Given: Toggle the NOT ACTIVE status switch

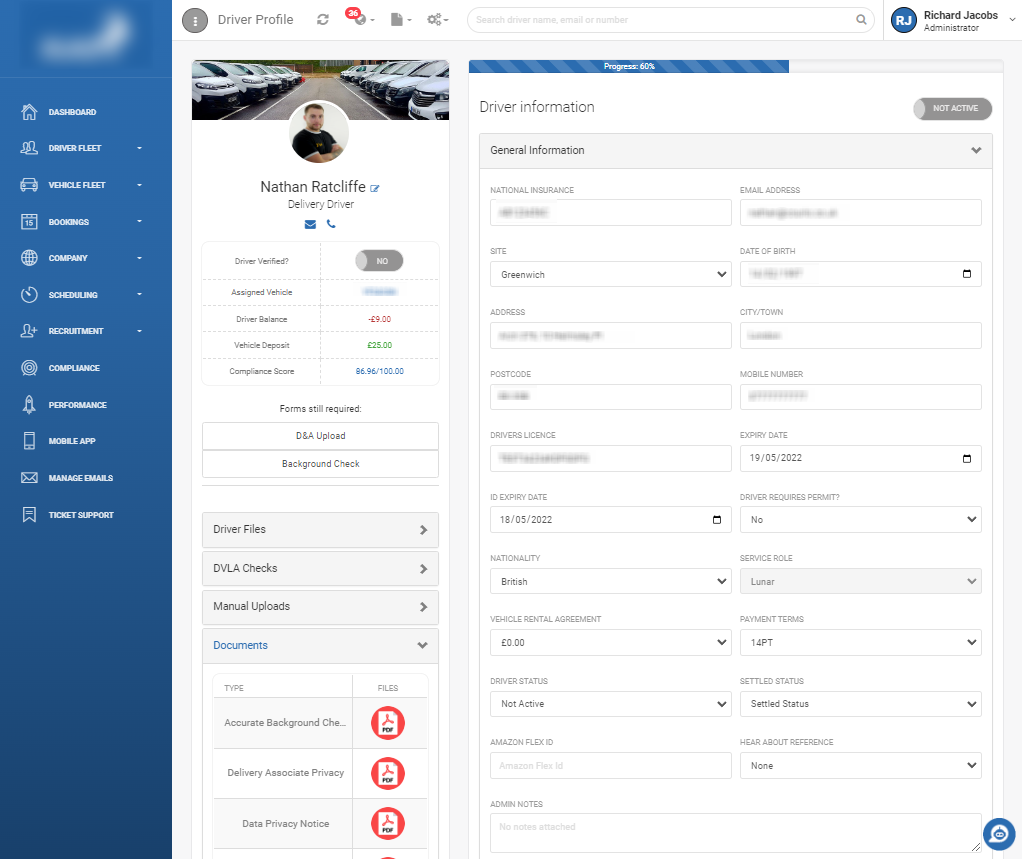Looking at the screenshot, I should (951, 108).
